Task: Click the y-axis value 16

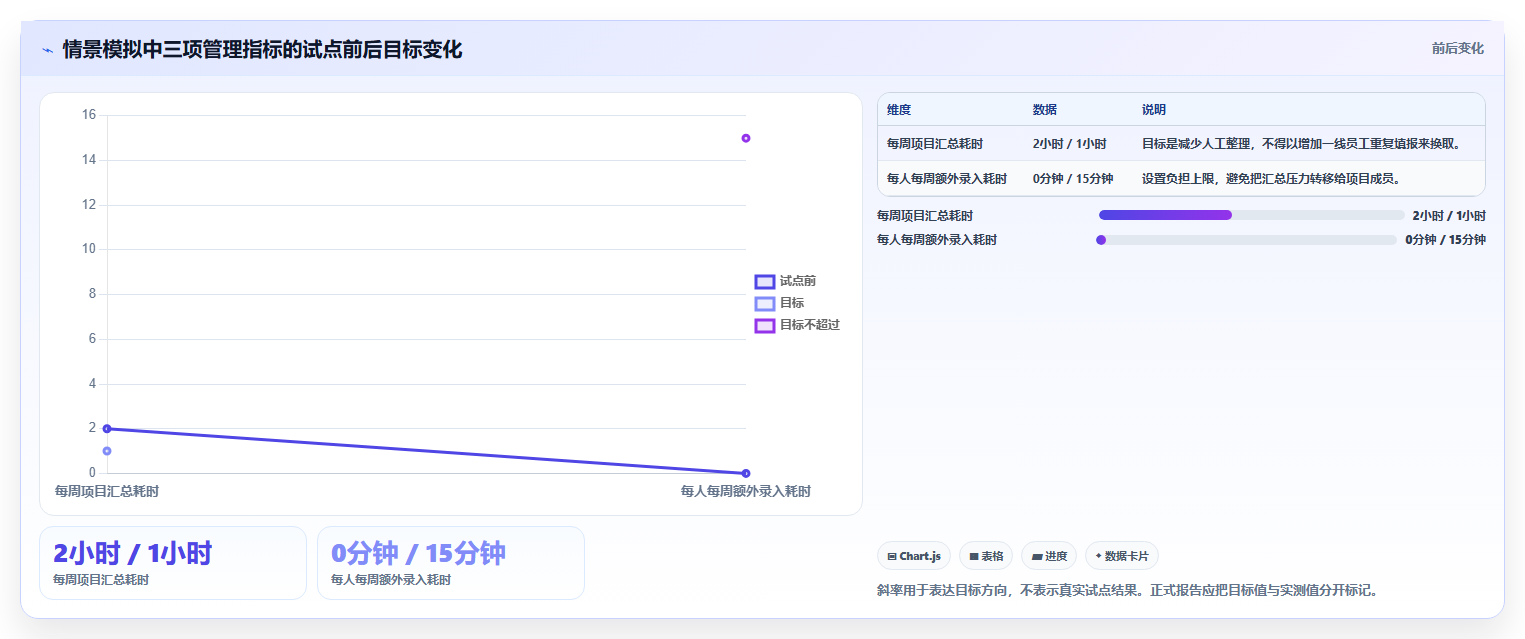Action: [89, 115]
